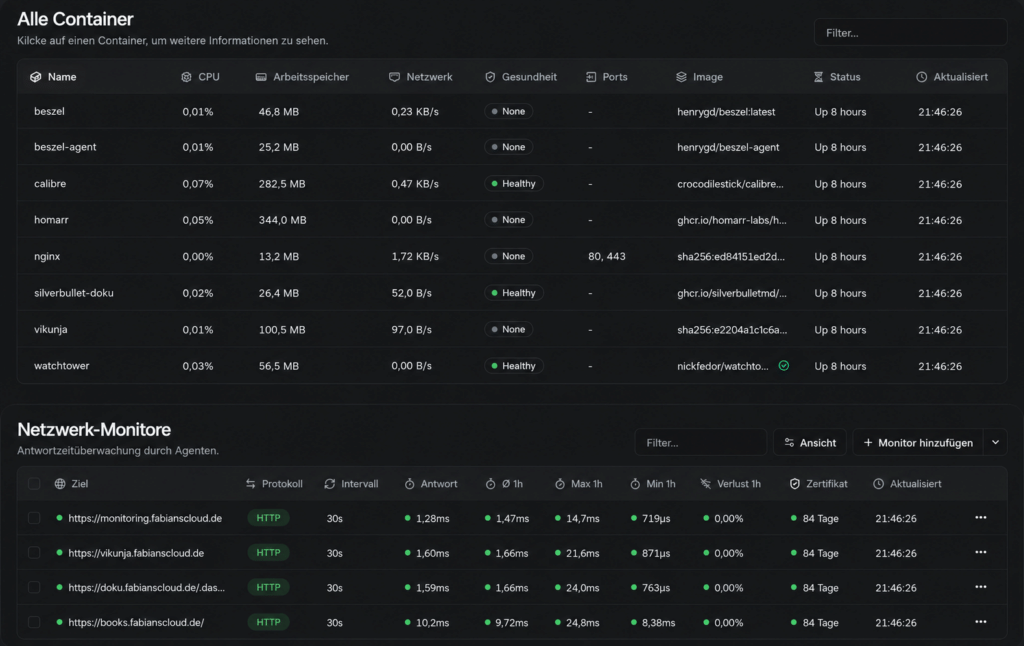
Task: Open actions menu for vikunja.fabianscloud.de
Action: [981, 553]
